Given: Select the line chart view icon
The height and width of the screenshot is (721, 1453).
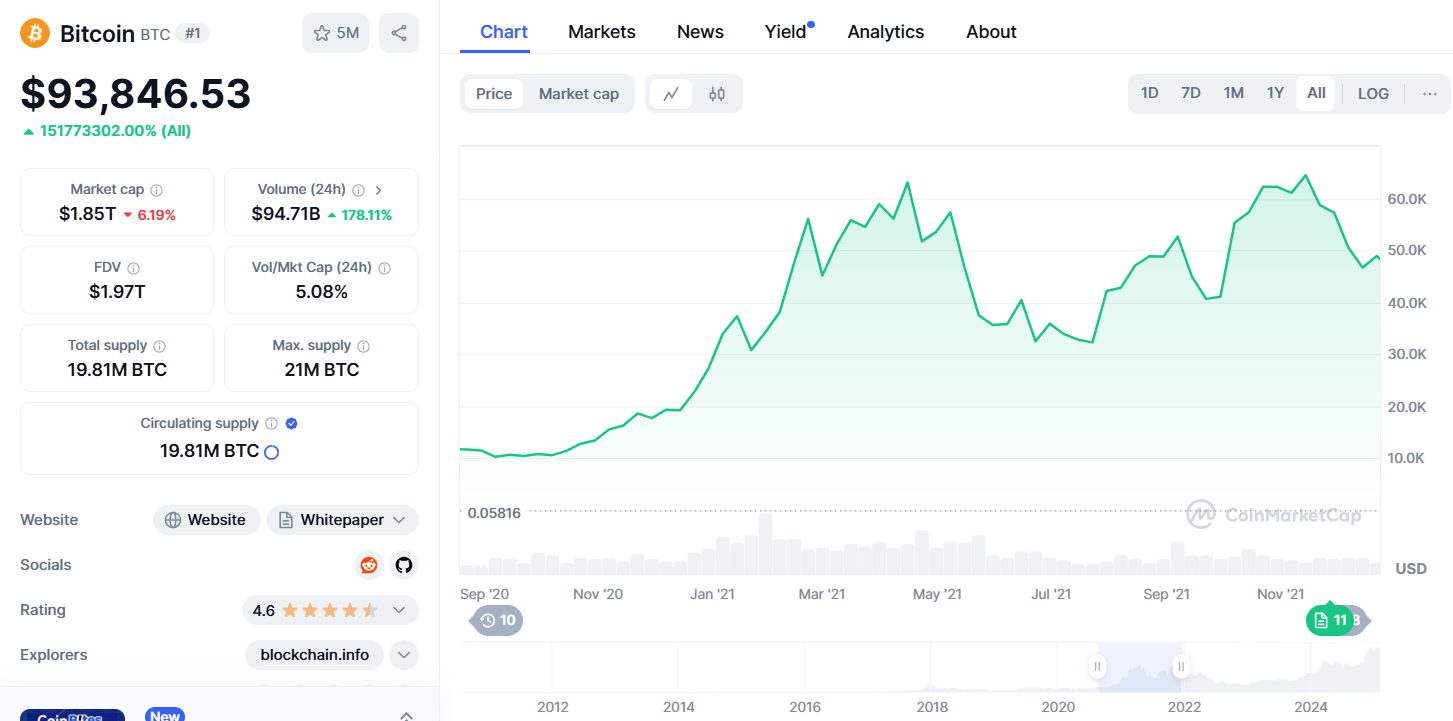Looking at the screenshot, I should (x=671, y=94).
